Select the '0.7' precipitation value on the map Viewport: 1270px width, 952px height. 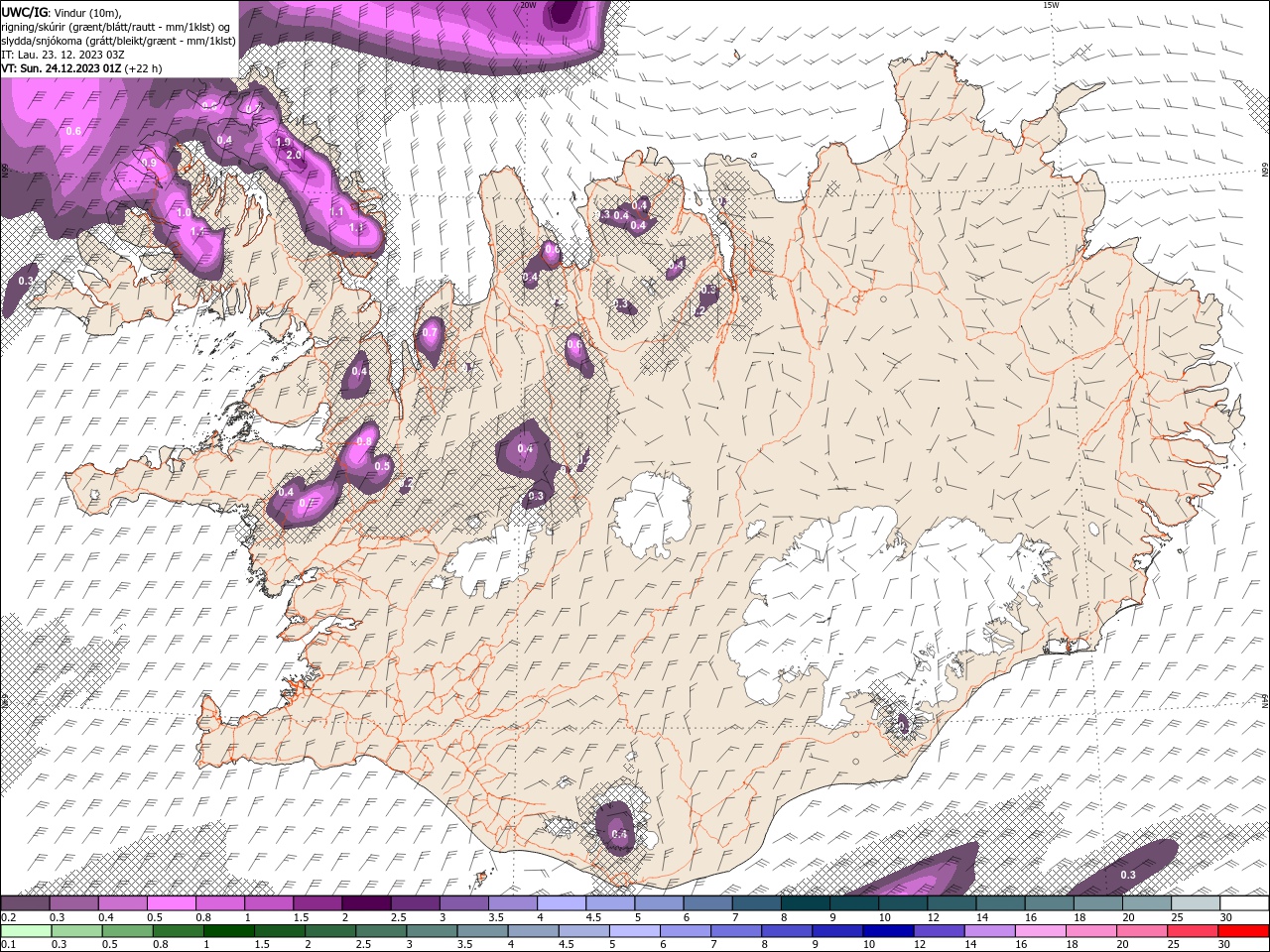pos(430,332)
